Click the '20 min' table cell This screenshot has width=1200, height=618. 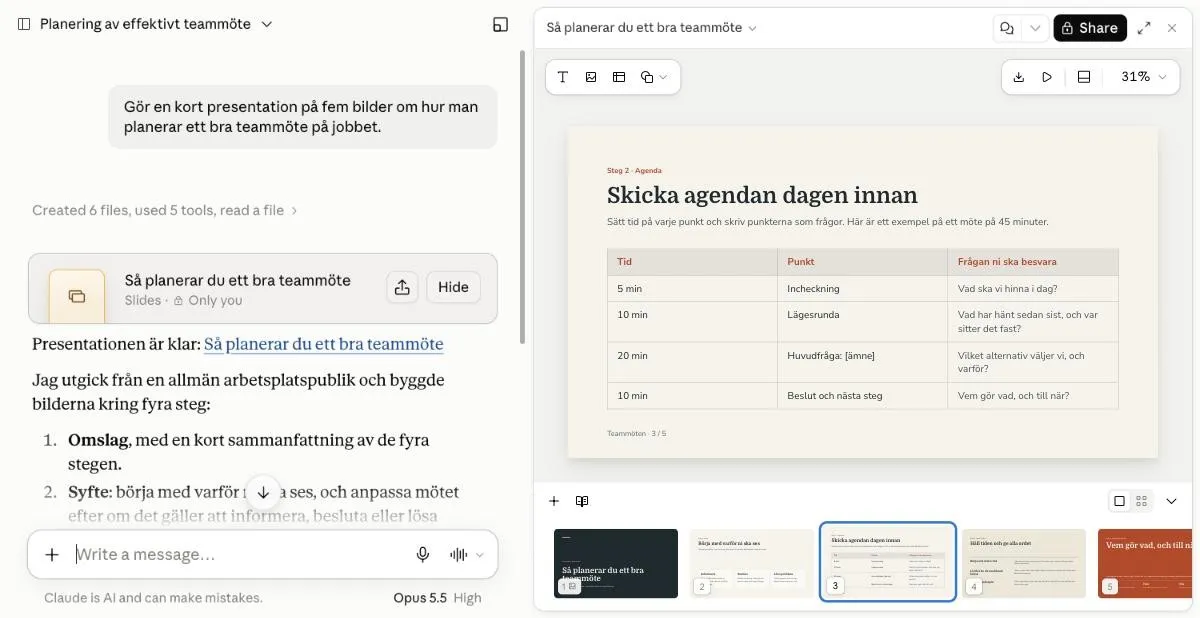(x=692, y=362)
